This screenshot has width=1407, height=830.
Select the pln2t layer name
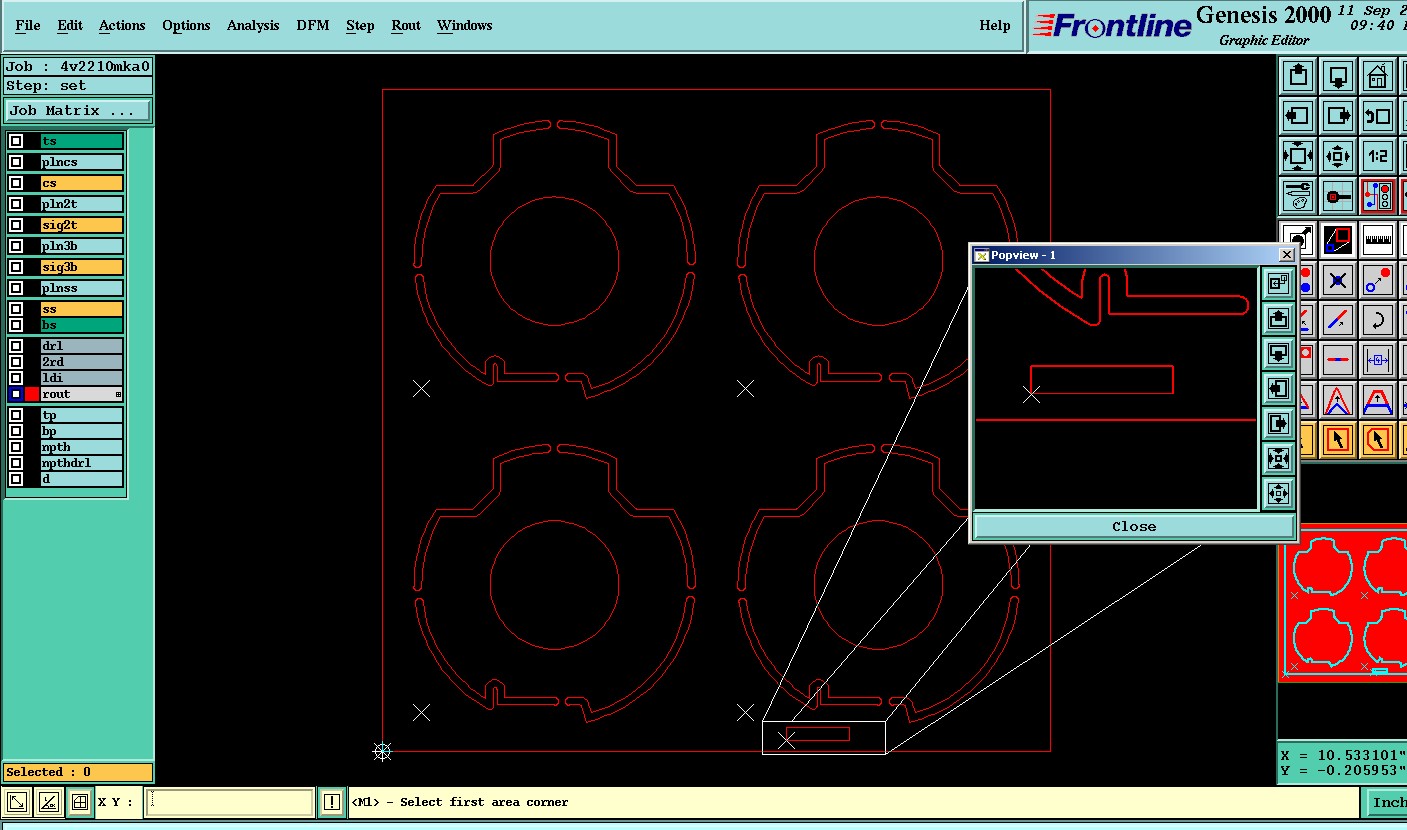82,204
